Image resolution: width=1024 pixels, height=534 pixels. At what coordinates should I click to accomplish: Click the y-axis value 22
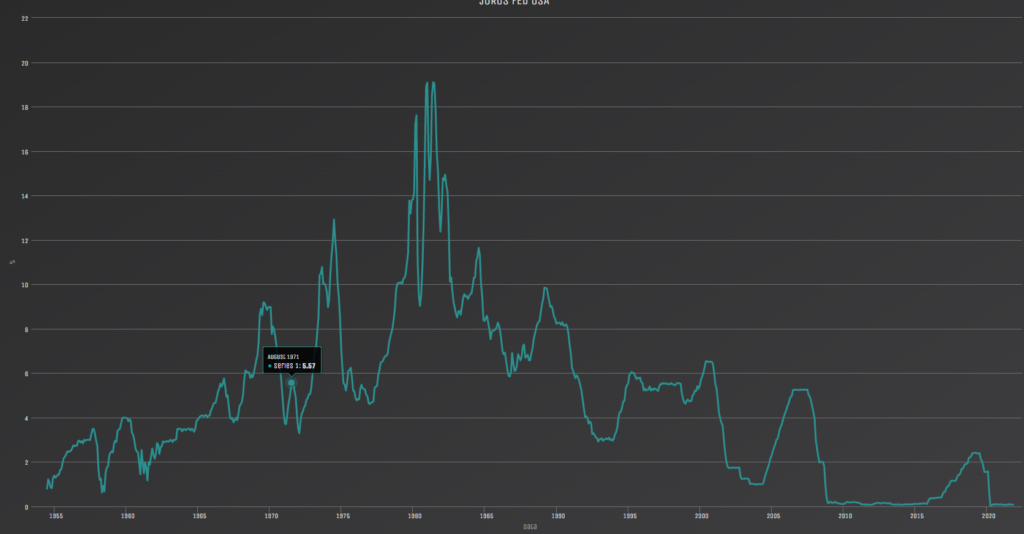pos(25,19)
